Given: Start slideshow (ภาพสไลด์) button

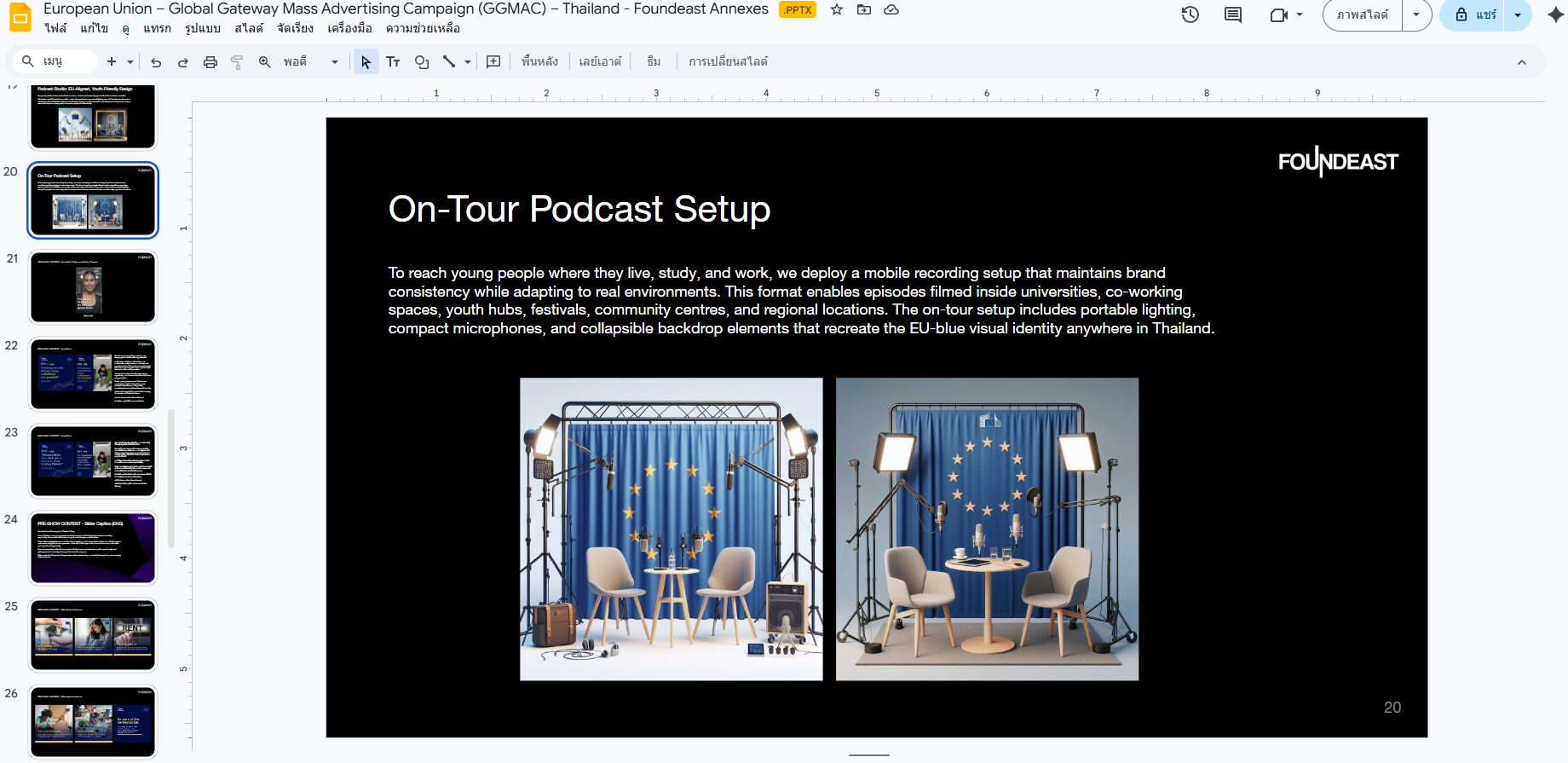Looking at the screenshot, I should pos(1362,14).
